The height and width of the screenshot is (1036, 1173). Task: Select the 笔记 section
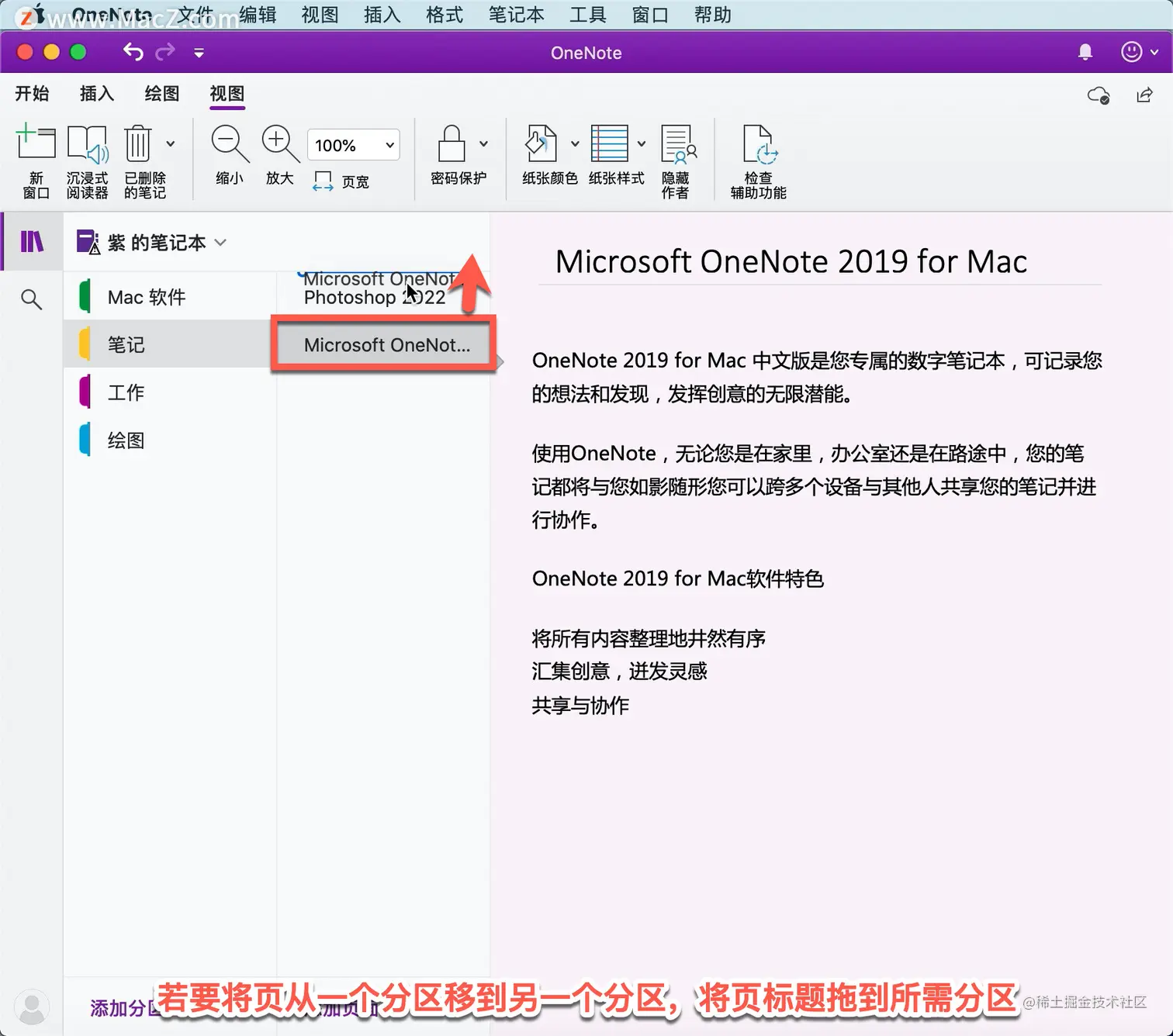(171, 344)
